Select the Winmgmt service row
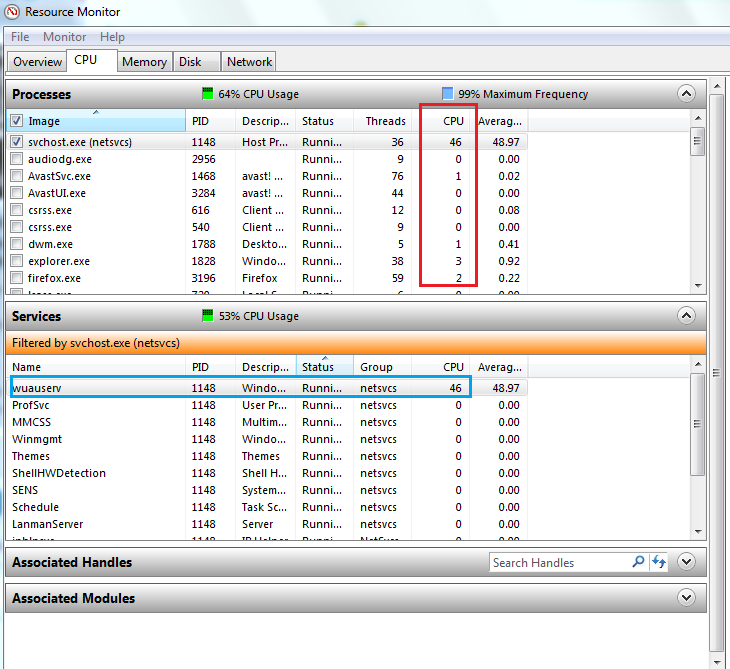This screenshot has height=669, width=730. click(267, 439)
